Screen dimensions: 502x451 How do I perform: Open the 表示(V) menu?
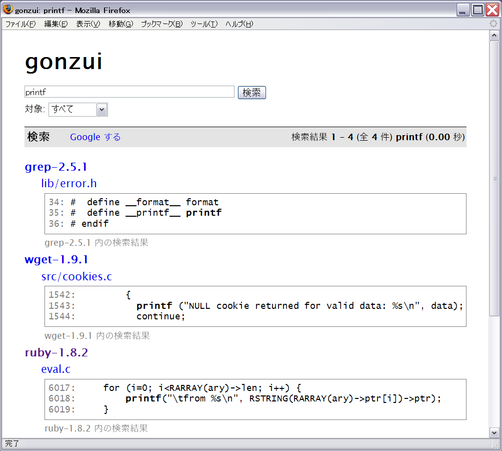(x=88, y=24)
